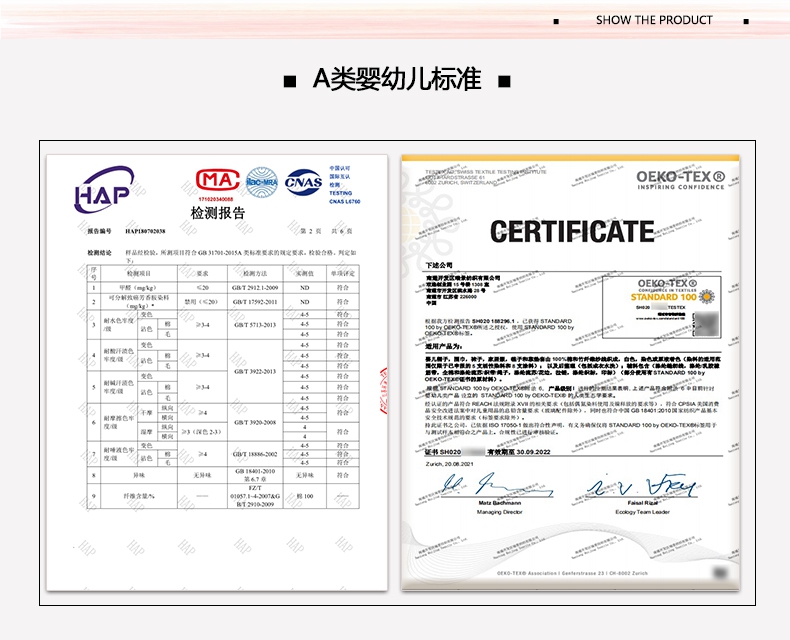Click the A类婴幼儿标准 section heading
790x640 pixels.
[x=397, y=80]
